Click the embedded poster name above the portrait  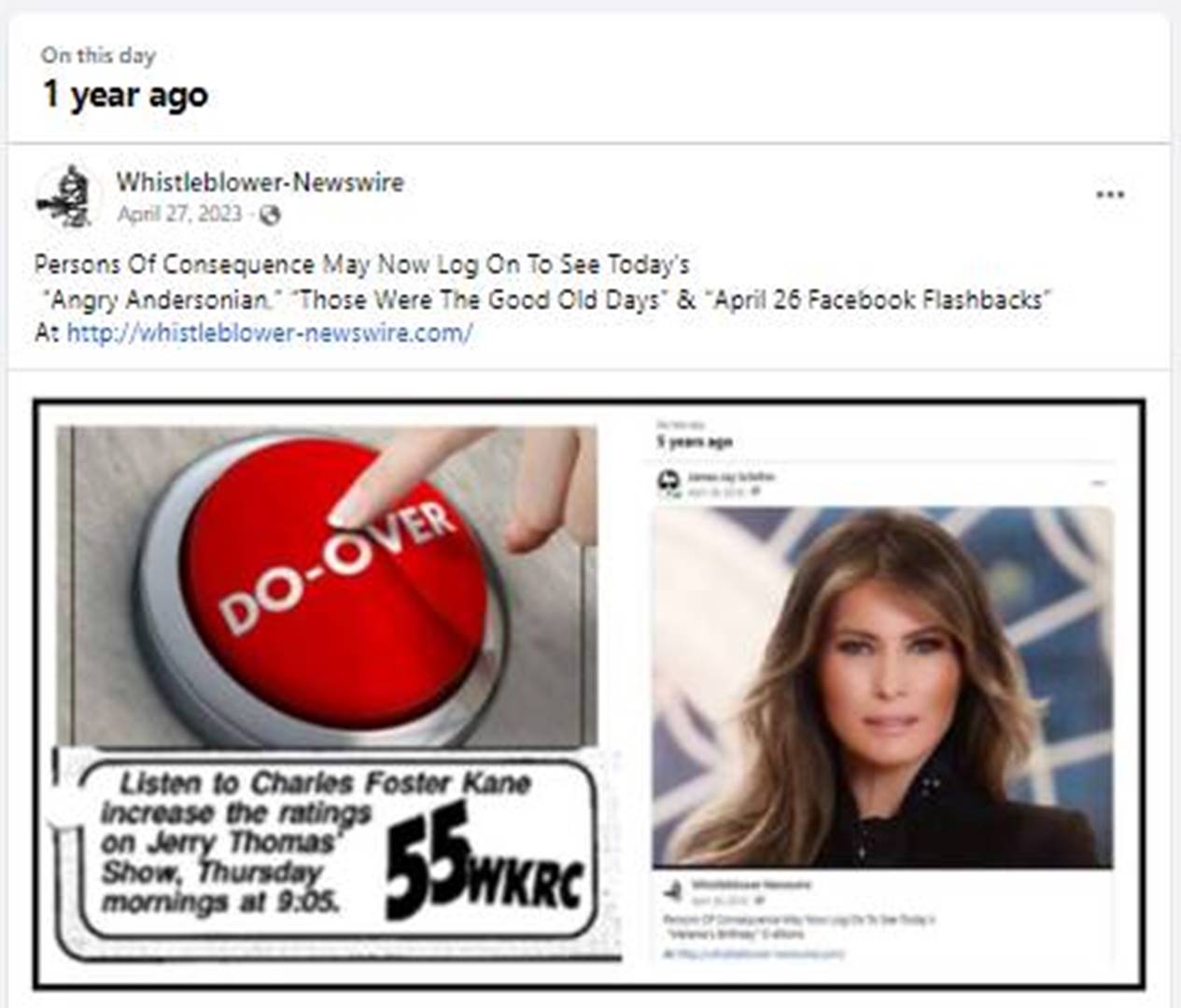tap(731, 477)
